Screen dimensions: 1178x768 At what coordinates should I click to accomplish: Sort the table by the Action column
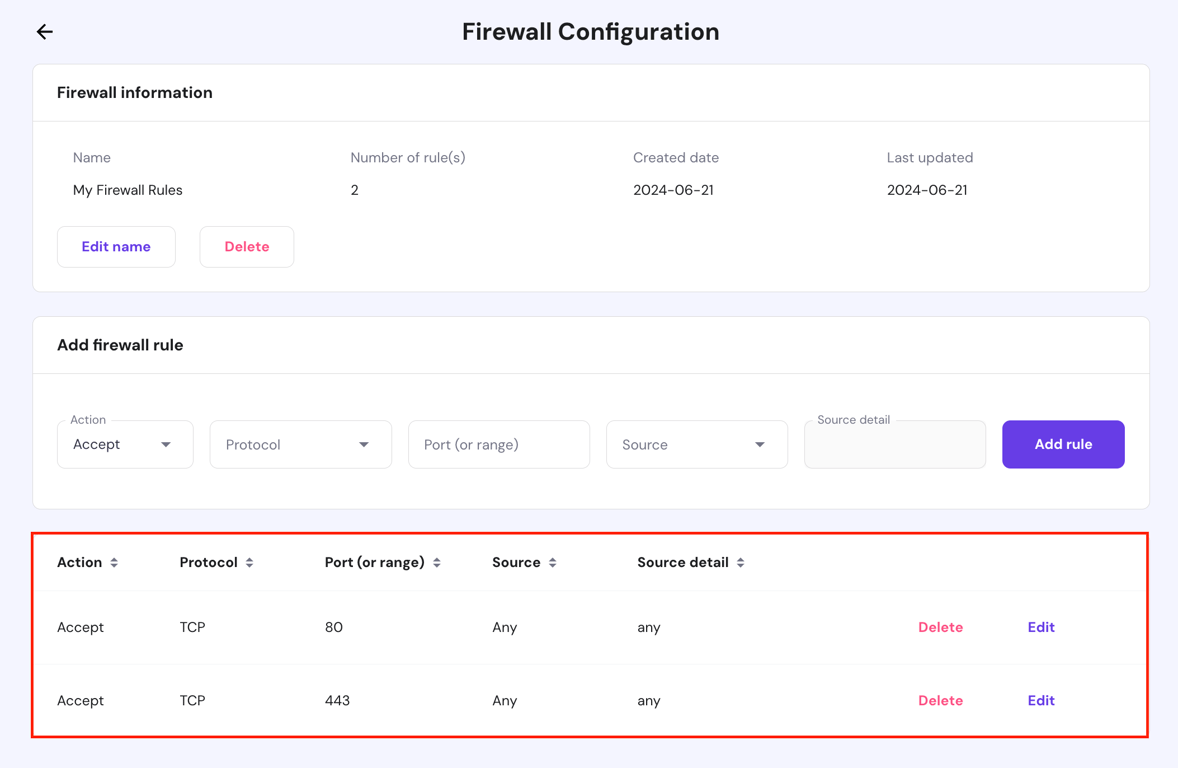pyautogui.click(x=114, y=562)
